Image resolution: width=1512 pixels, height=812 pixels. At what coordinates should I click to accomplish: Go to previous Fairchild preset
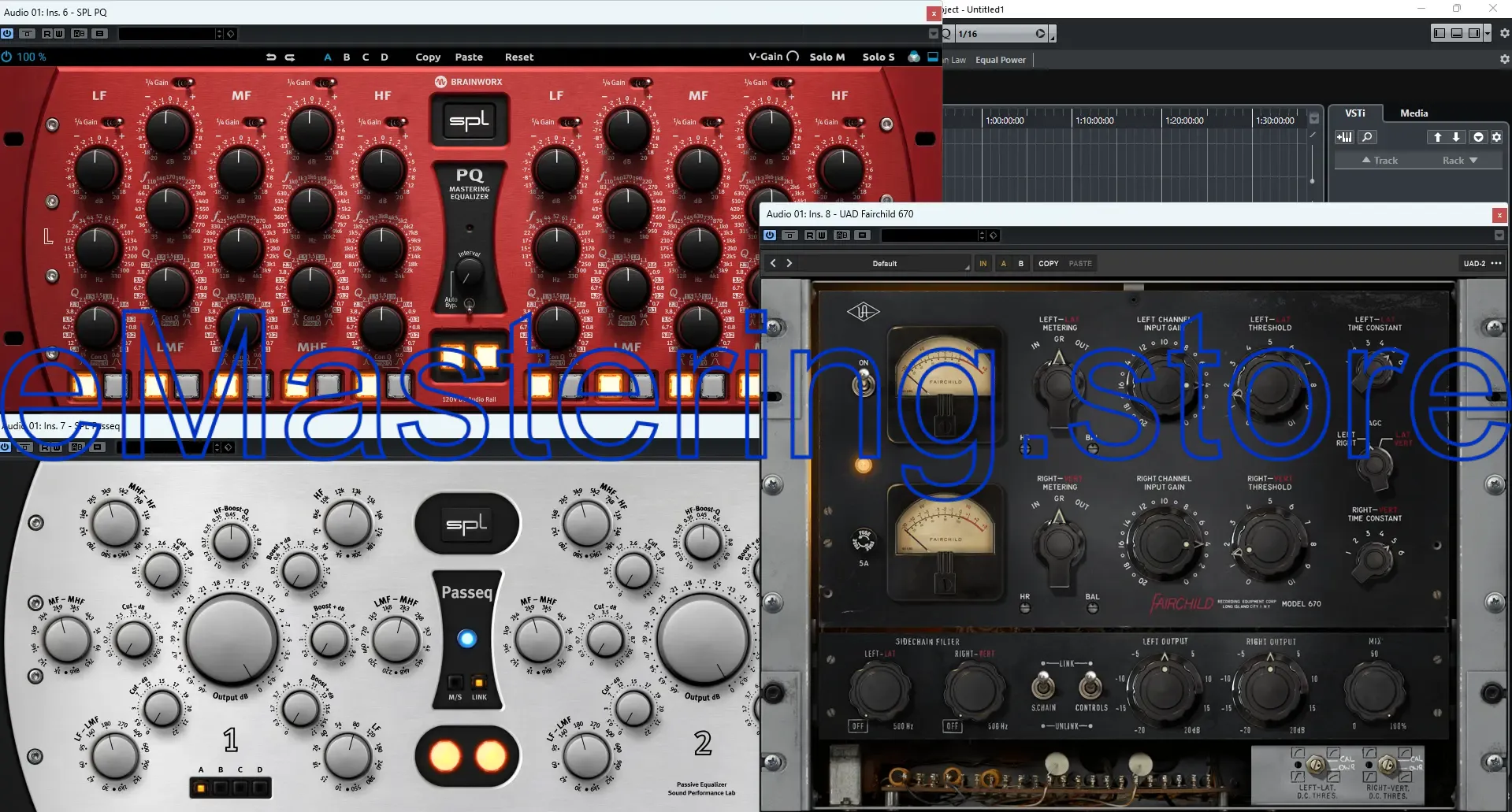[x=773, y=263]
